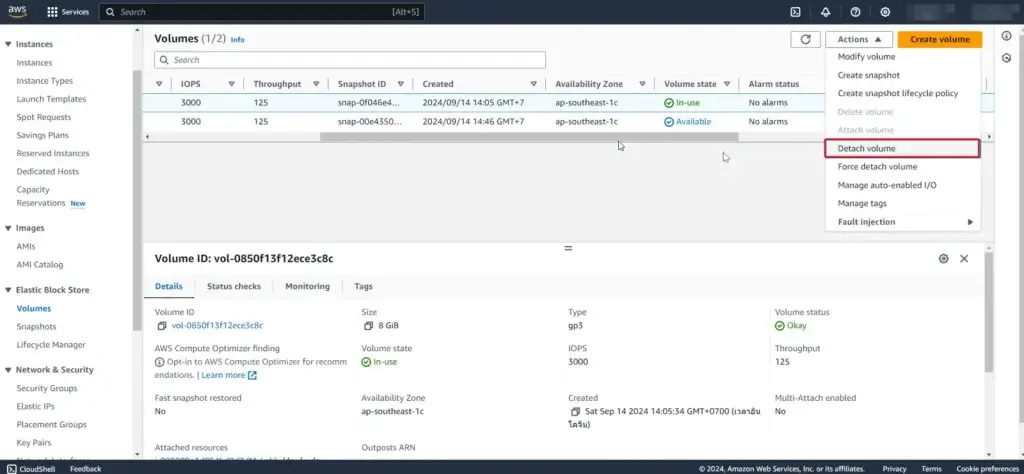Switch to the Monitoring tab
1024x474 pixels.
pyautogui.click(x=307, y=286)
